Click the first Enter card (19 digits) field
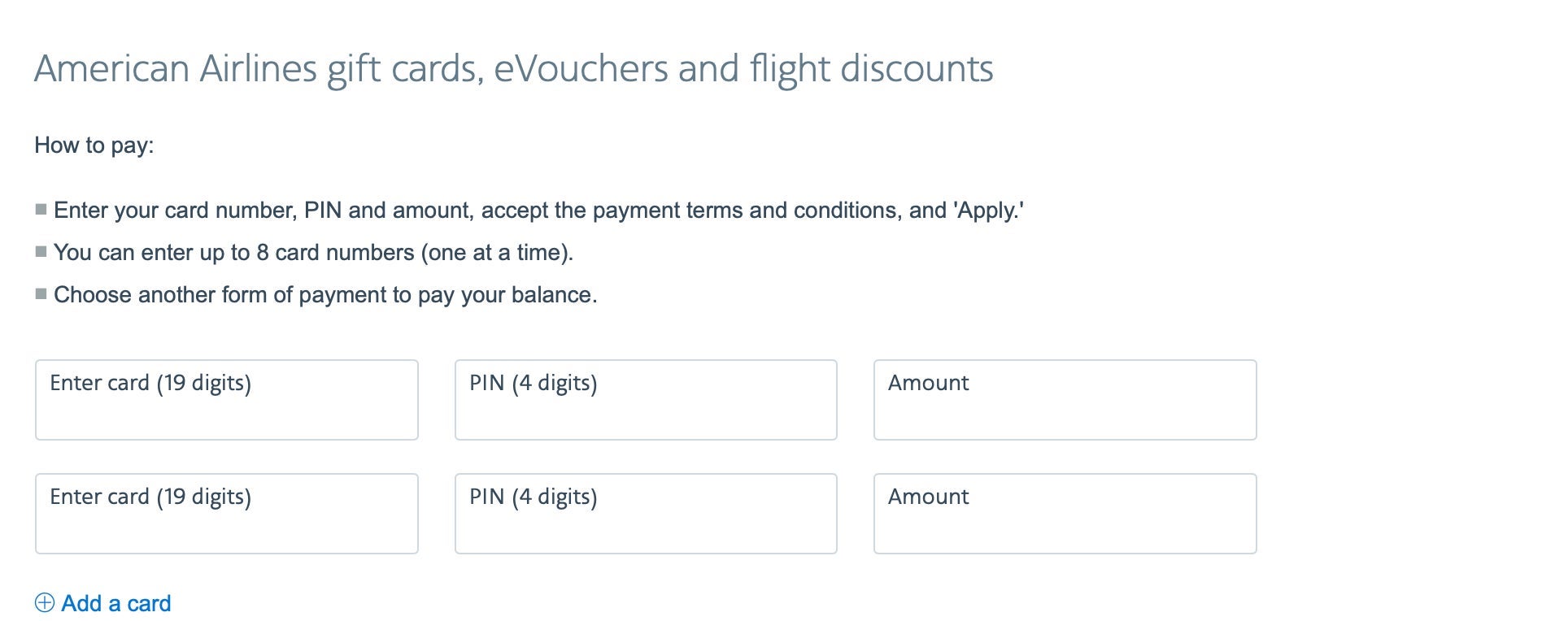Viewport: 1568px width, 621px height. [x=226, y=399]
